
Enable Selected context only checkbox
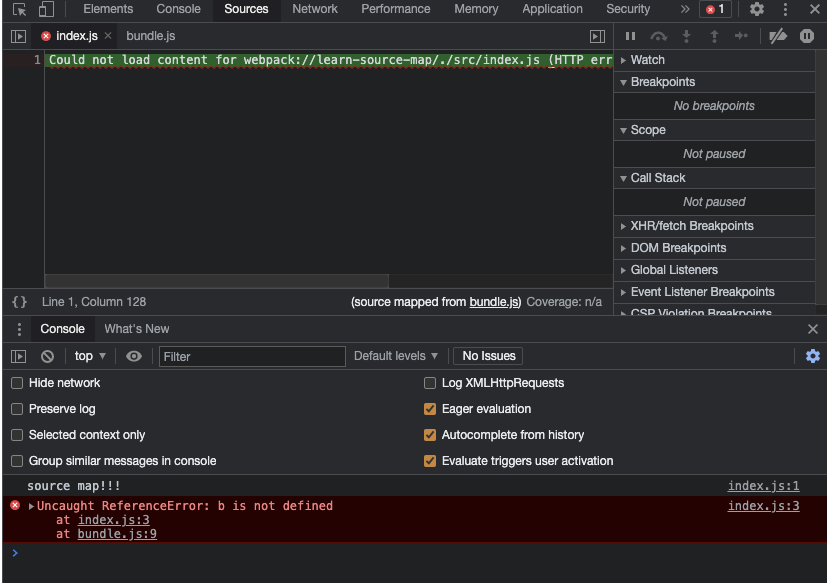17,435
